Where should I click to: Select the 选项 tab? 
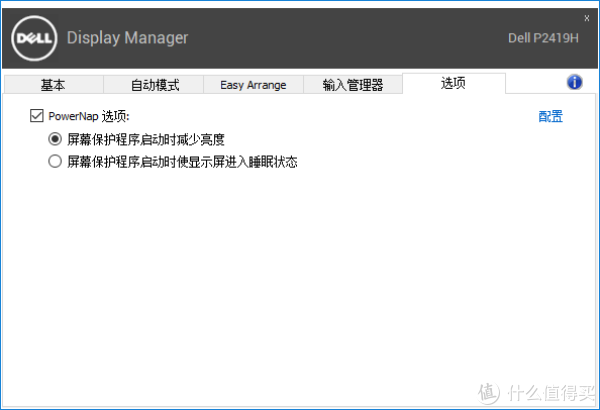(x=454, y=83)
